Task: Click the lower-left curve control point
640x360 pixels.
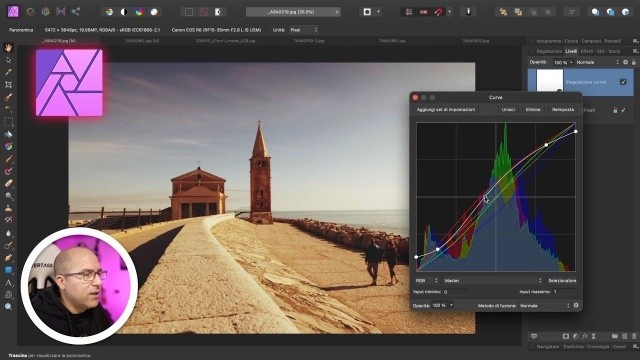Action: click(416, 257)
